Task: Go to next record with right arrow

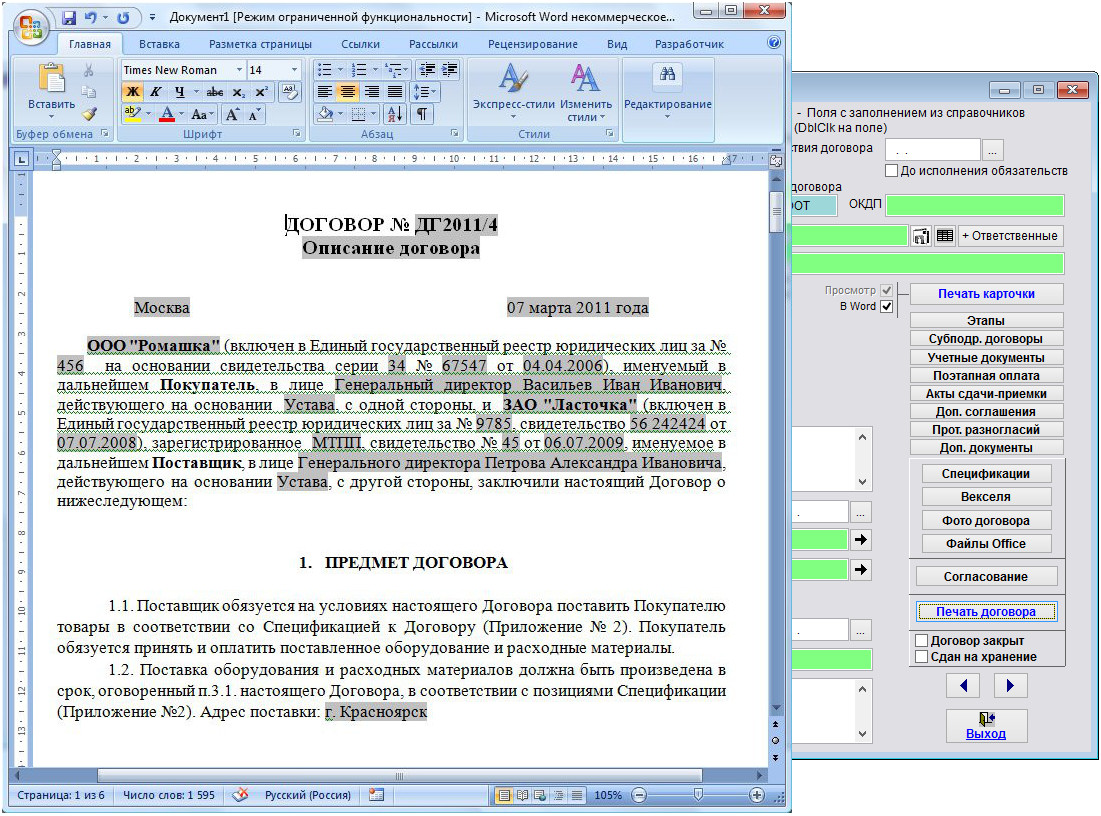Action: pos(1010,685)
